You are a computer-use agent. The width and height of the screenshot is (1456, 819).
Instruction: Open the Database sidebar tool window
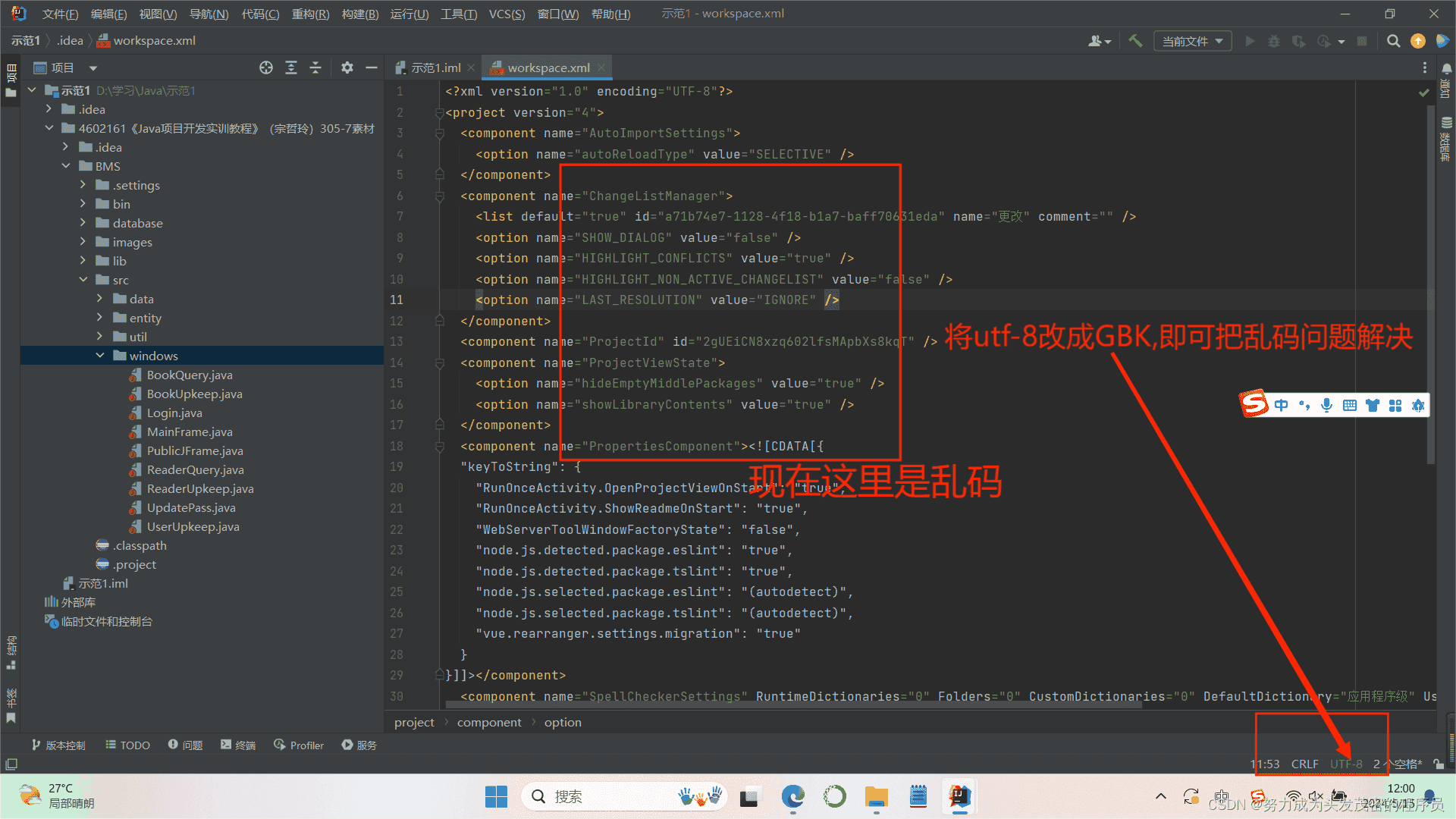coord(1446,139)
